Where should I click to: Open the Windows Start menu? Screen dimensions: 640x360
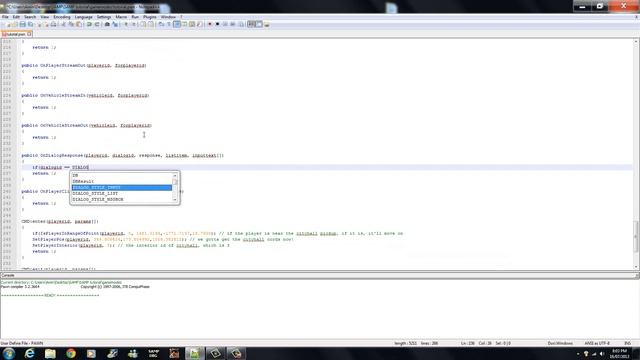[x=9, y=353]
